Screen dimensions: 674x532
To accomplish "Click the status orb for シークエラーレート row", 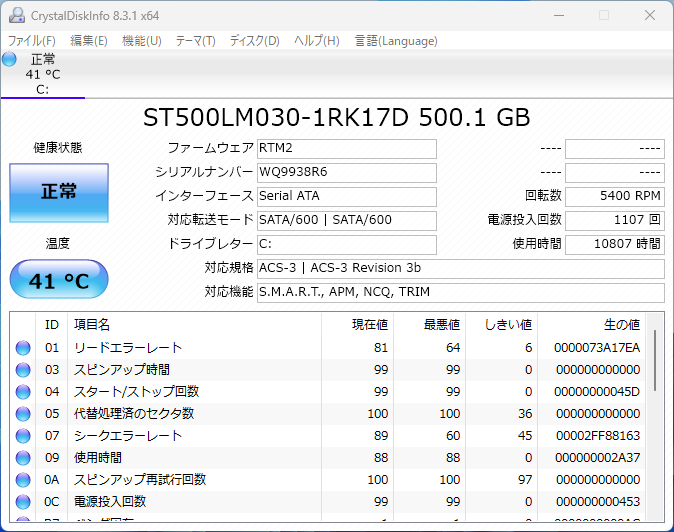I will 23,436.
